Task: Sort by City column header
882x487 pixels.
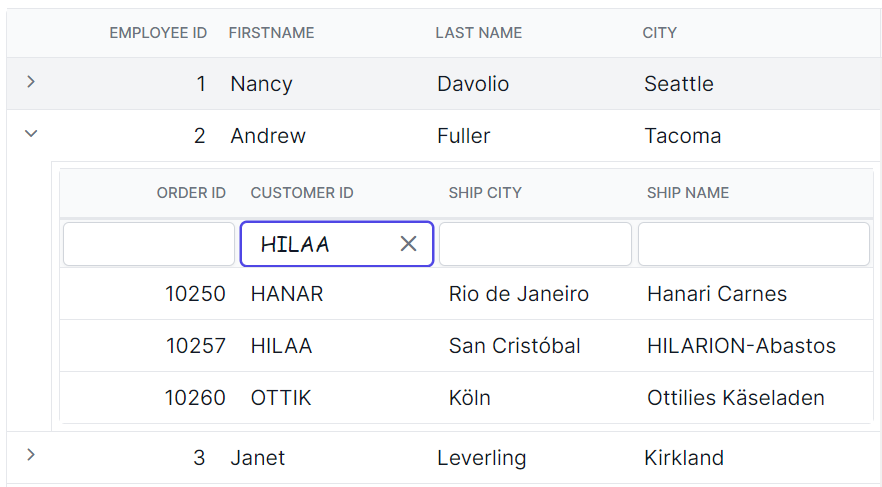Action: coord(660,33)
